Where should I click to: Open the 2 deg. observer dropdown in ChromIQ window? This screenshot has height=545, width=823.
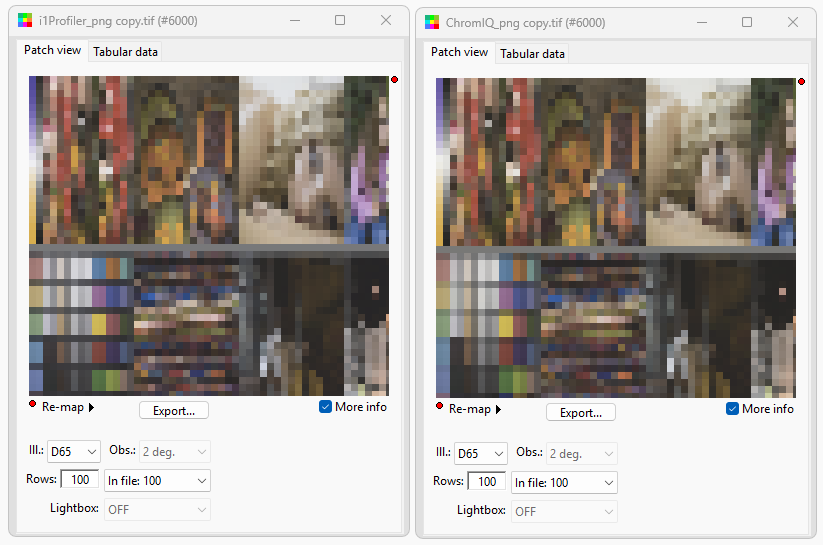pyautogui.click(x=582, y=454)
